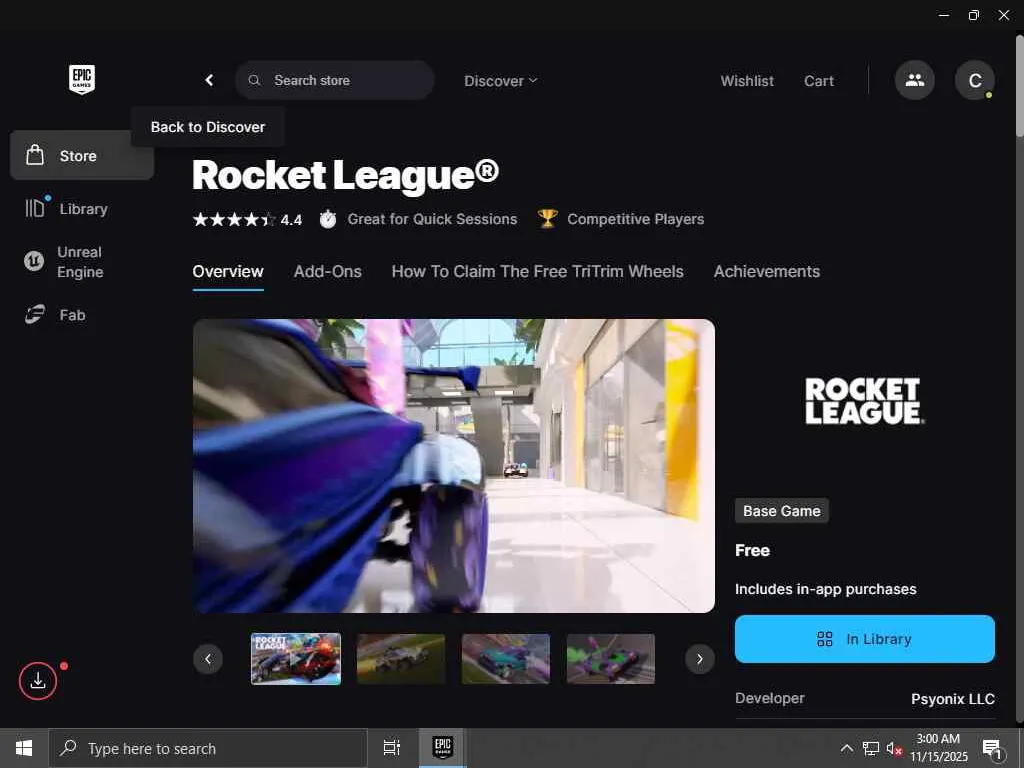Open the Downloads icon at bottom left
The width and height of the screenshot is (1024, 768).
(x=38, y=680)
